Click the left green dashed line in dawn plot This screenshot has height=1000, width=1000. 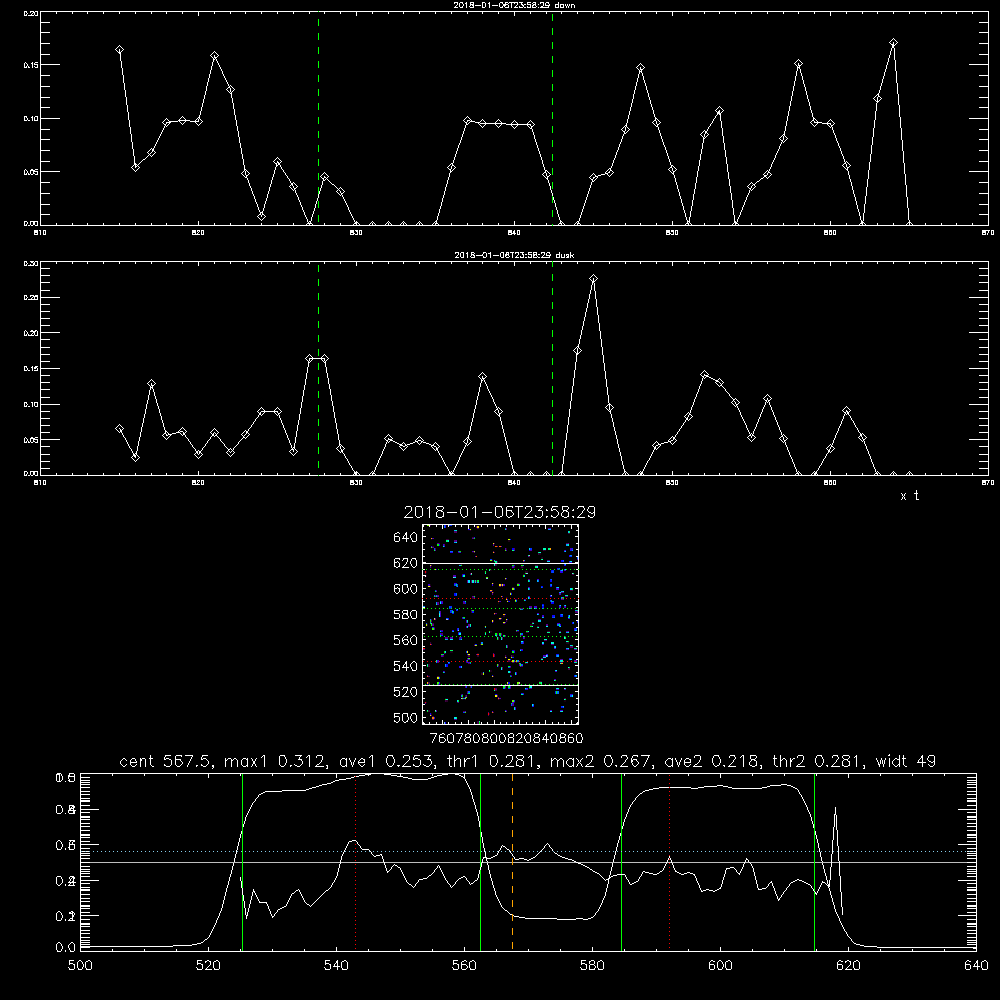point(318,118)
